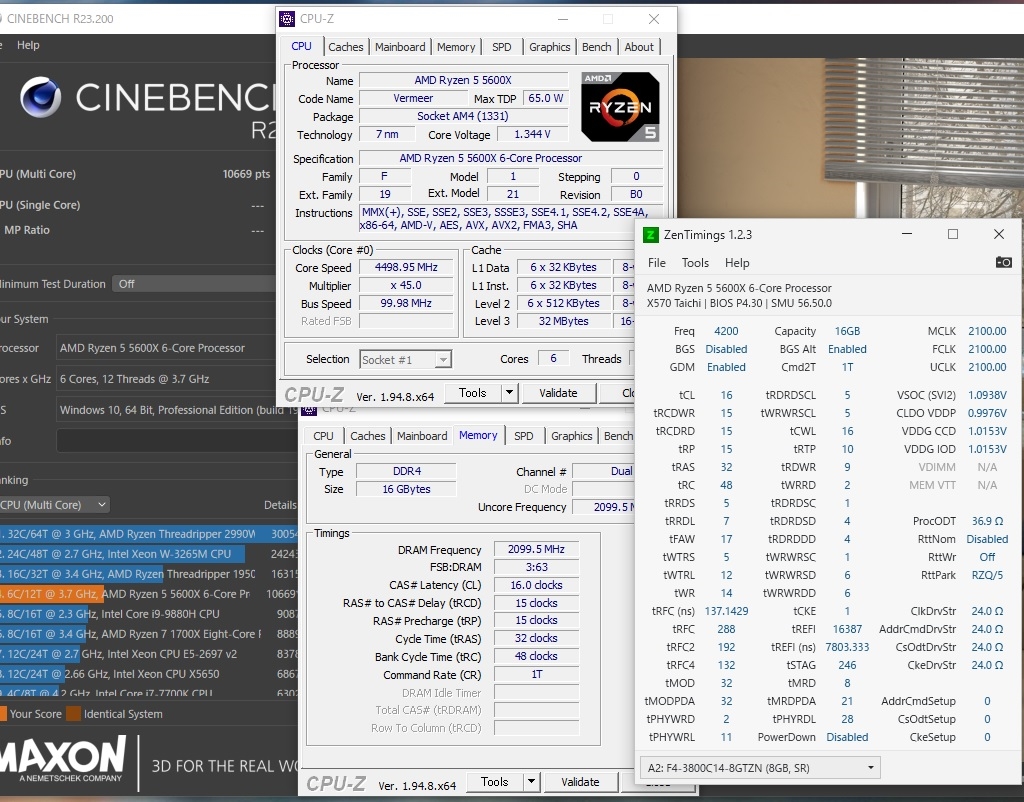Open the File menu in ZenTimings
The image size is (1024, 802).
pyautogui.click(x=656, y=263)
